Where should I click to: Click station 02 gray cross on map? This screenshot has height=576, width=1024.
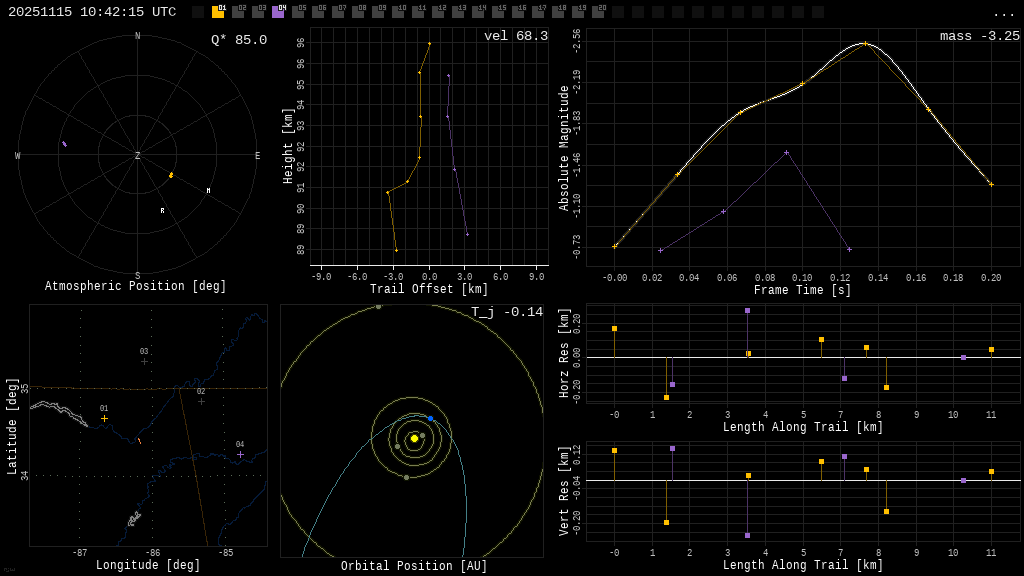click(x=201, y=401)
